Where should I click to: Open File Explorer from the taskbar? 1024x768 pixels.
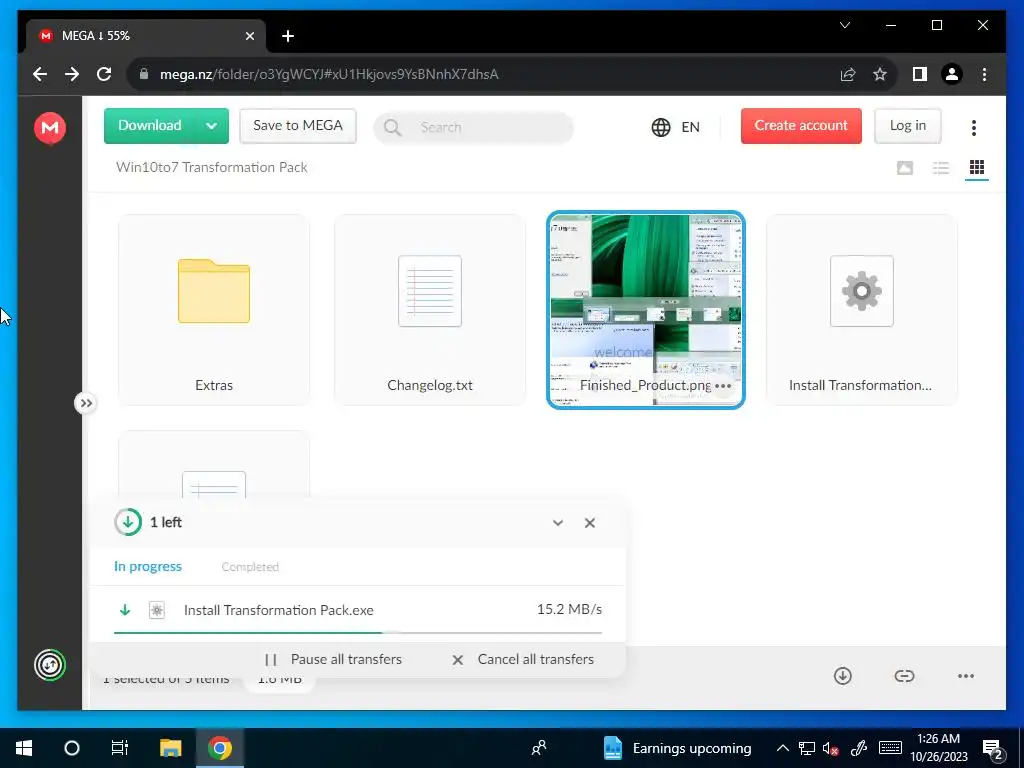coord(170,748)
